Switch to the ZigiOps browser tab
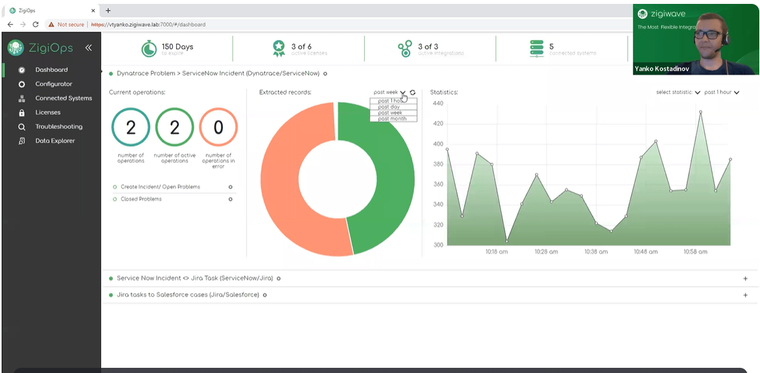 [x=51, y=11]
